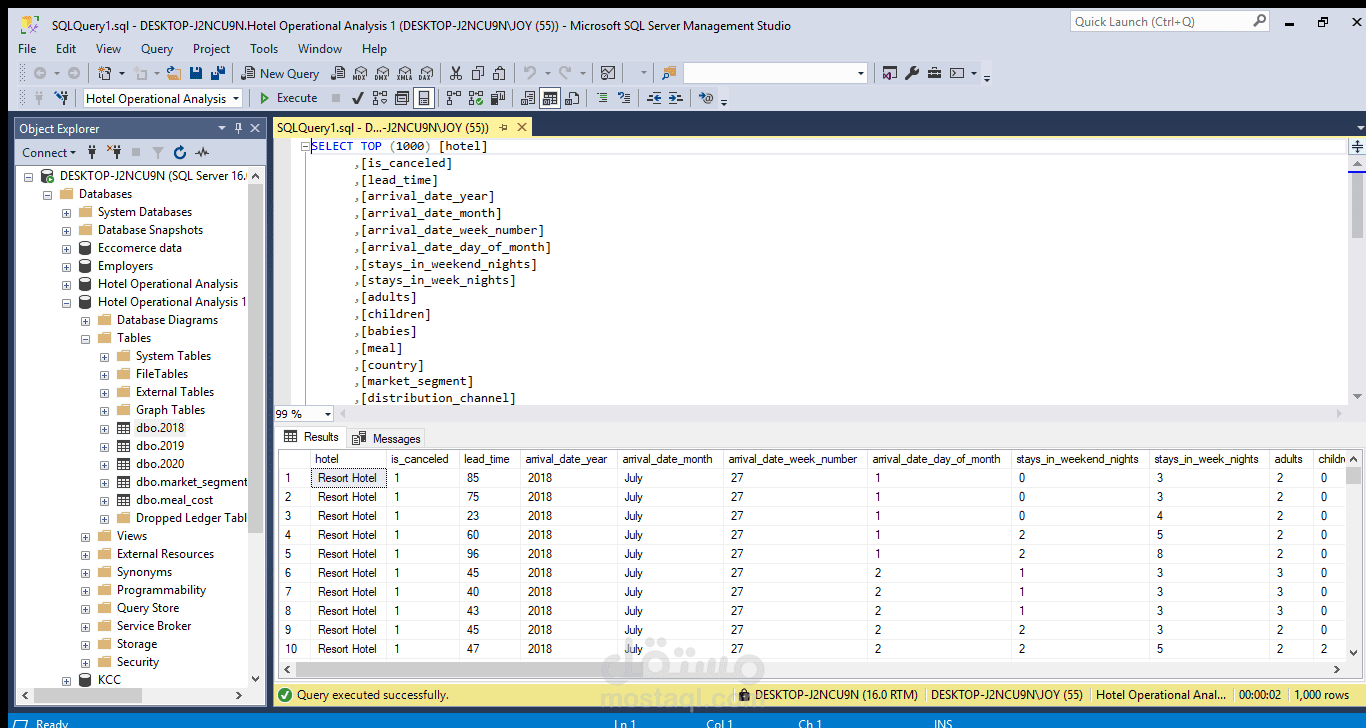Toggle Include Actual Execution Plan
1366x728 pixels.
(454, 98)
